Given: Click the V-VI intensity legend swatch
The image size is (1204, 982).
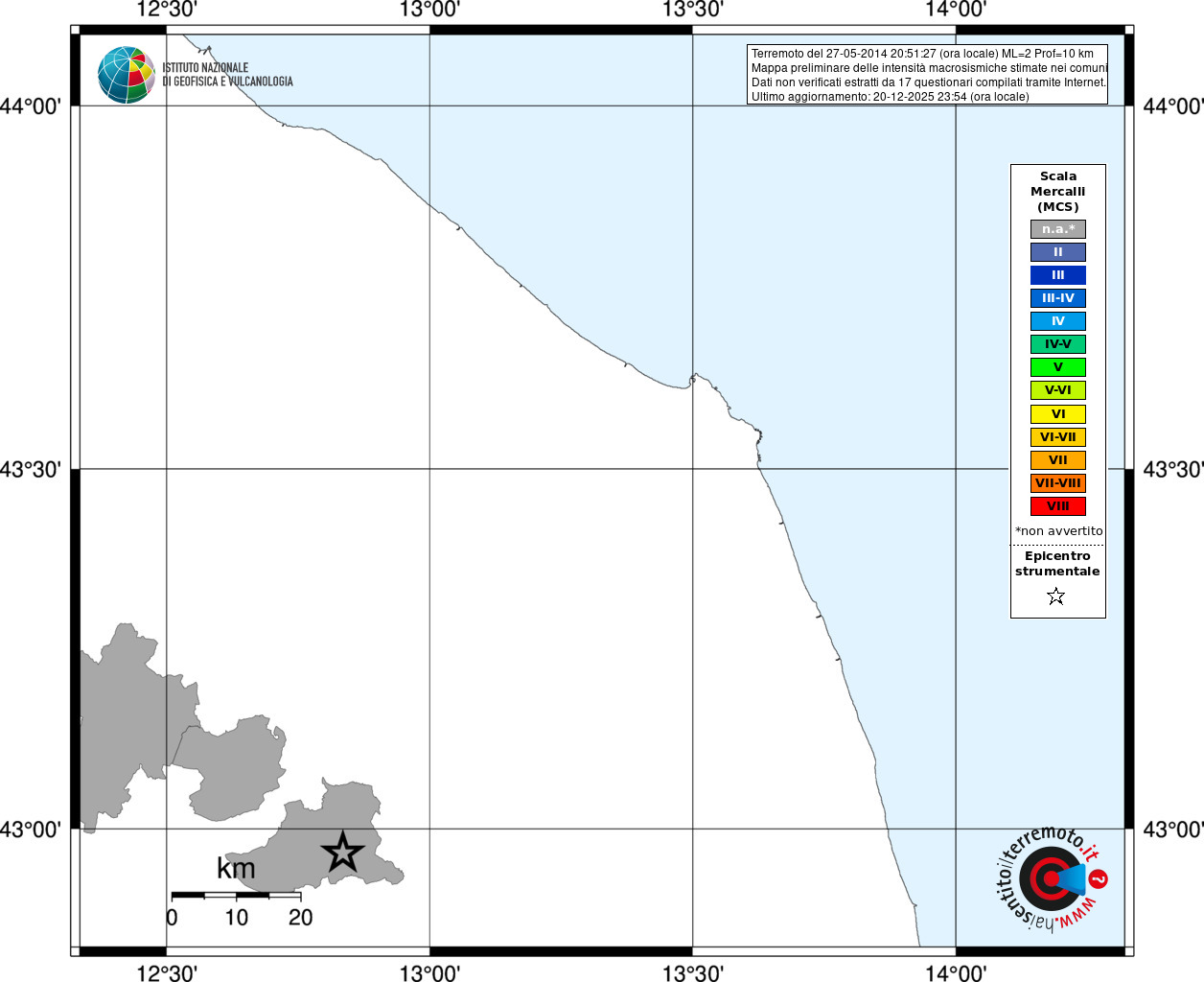Looking at the screenshot, I should coord(1057,390).
